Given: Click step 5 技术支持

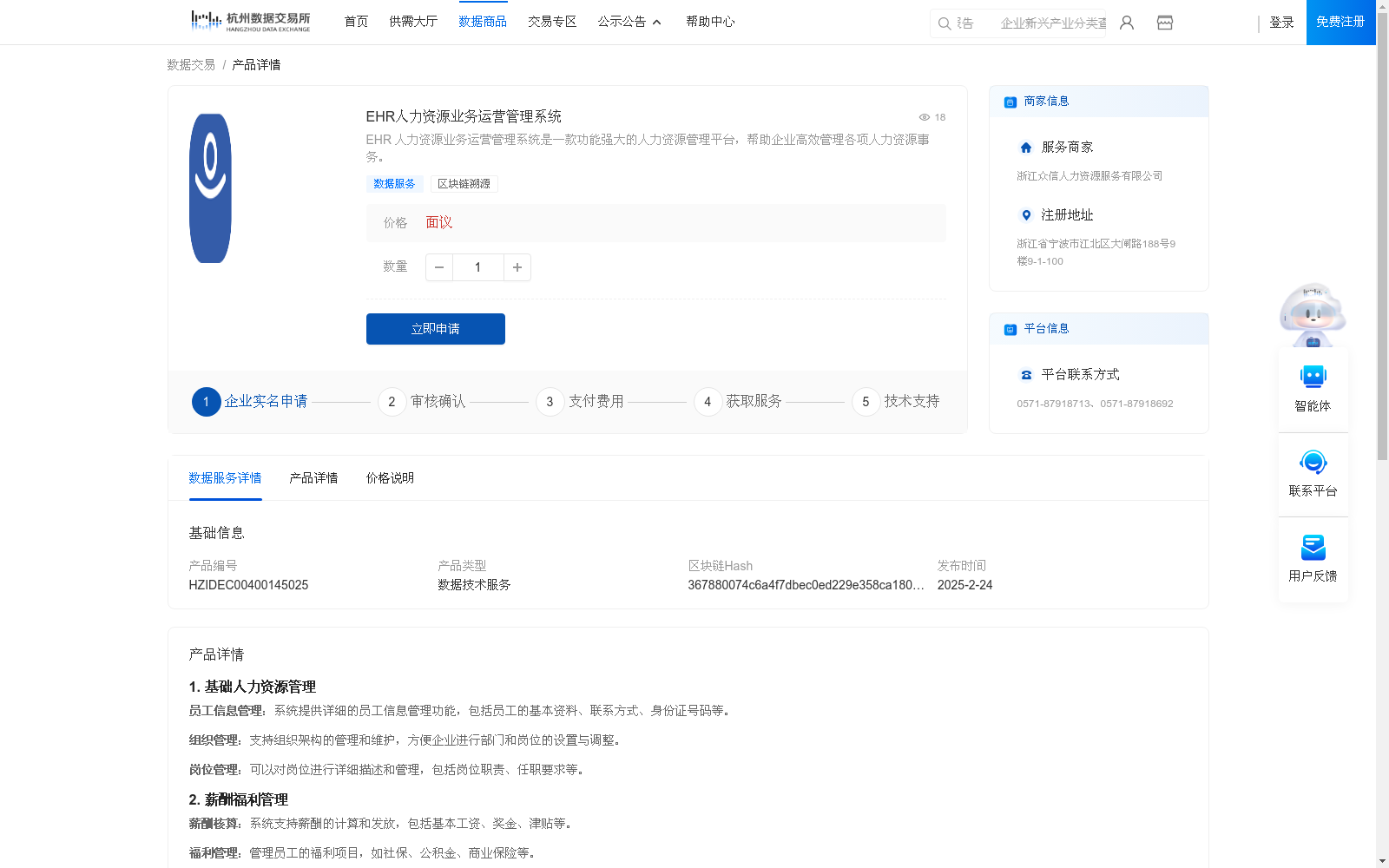Looking at the screenshot, I should tap(896, 402).
